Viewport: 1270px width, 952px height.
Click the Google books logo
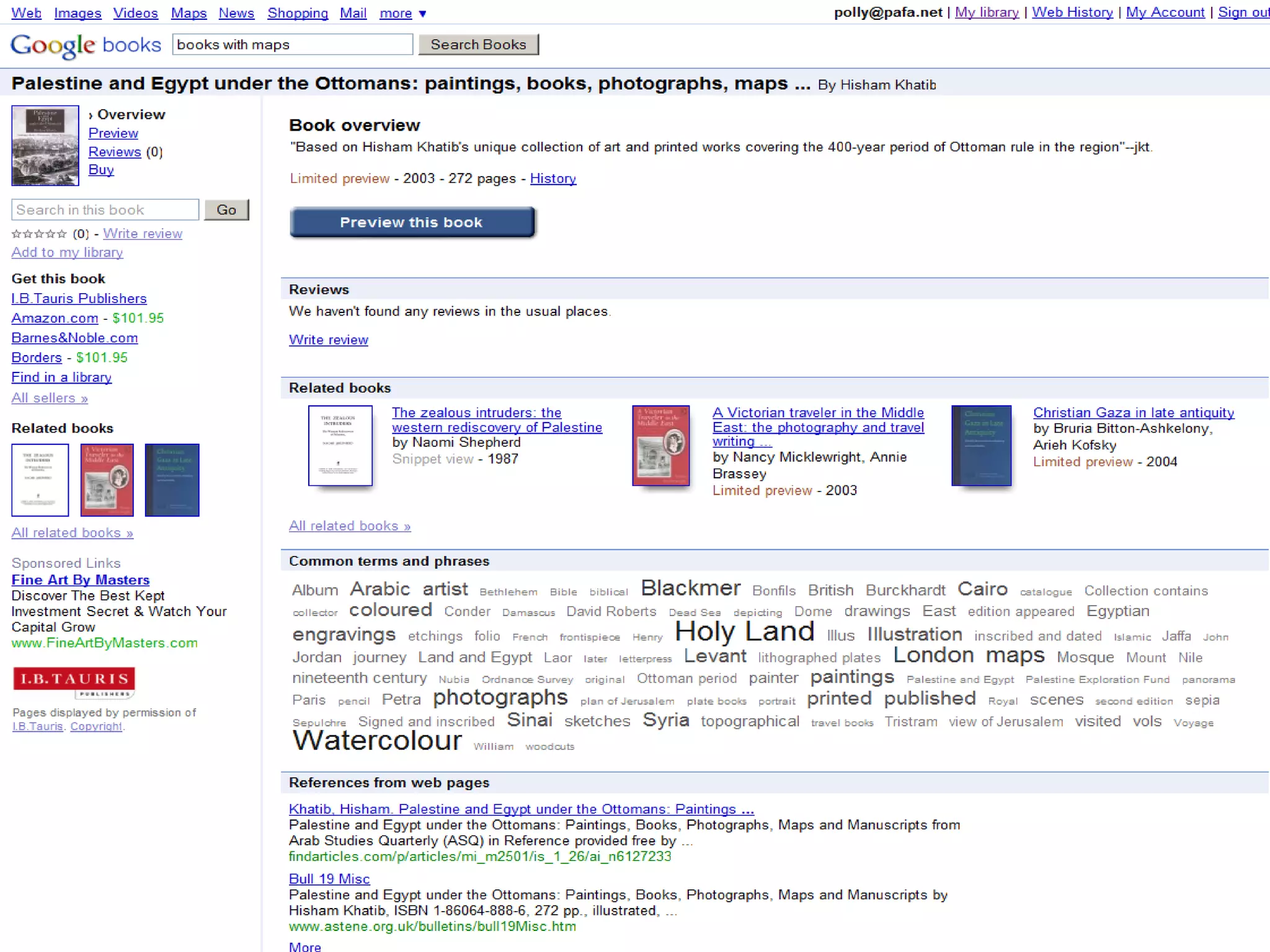pos(86,45)
